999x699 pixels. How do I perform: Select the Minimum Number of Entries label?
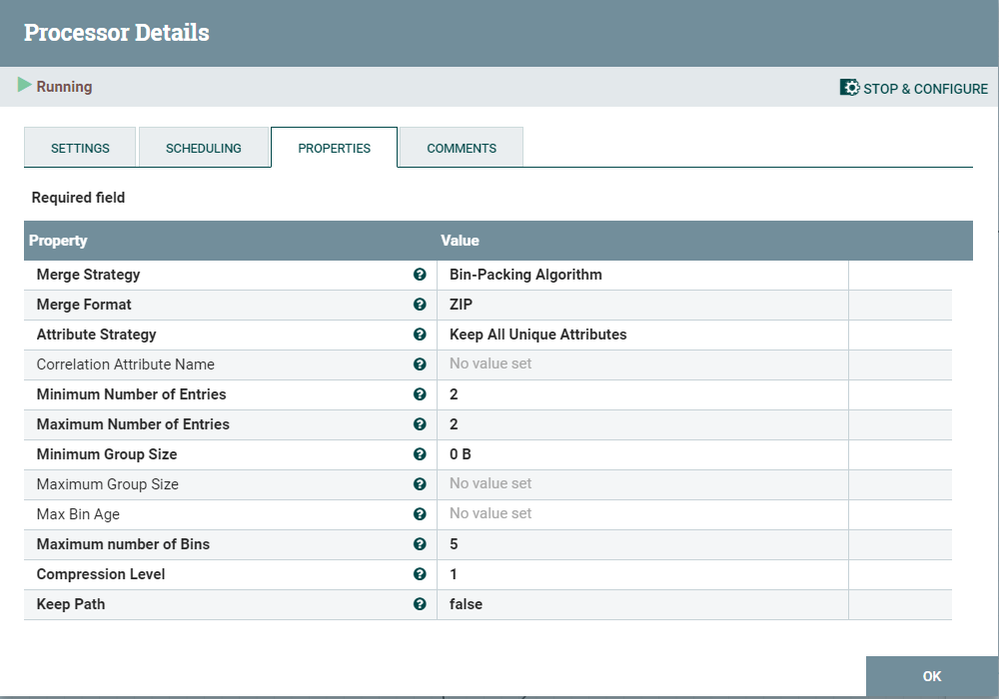(131, 394)
